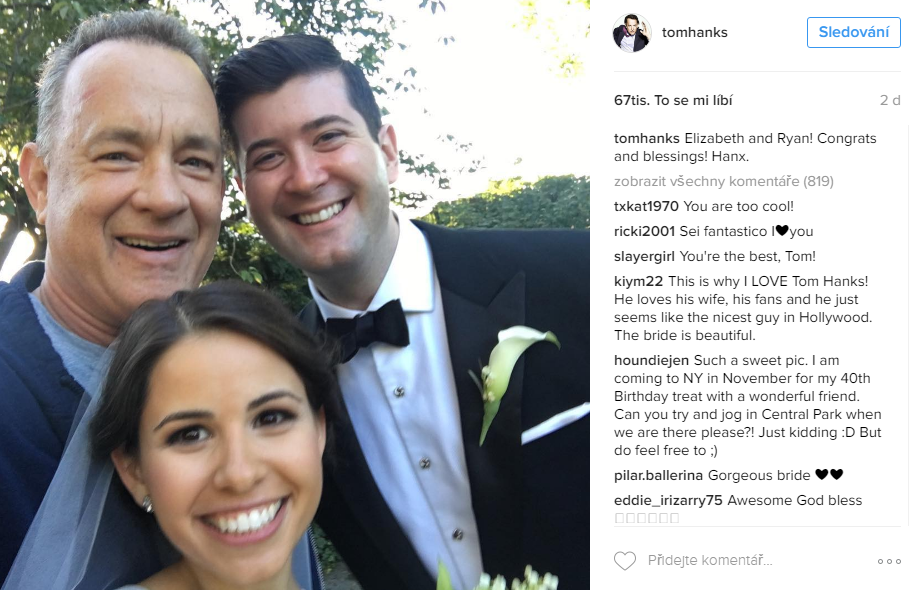This screenshot has width=909, height=590.
Task: Open eddie_irizarry75 profile link
Action: click(x=668, y=500)
